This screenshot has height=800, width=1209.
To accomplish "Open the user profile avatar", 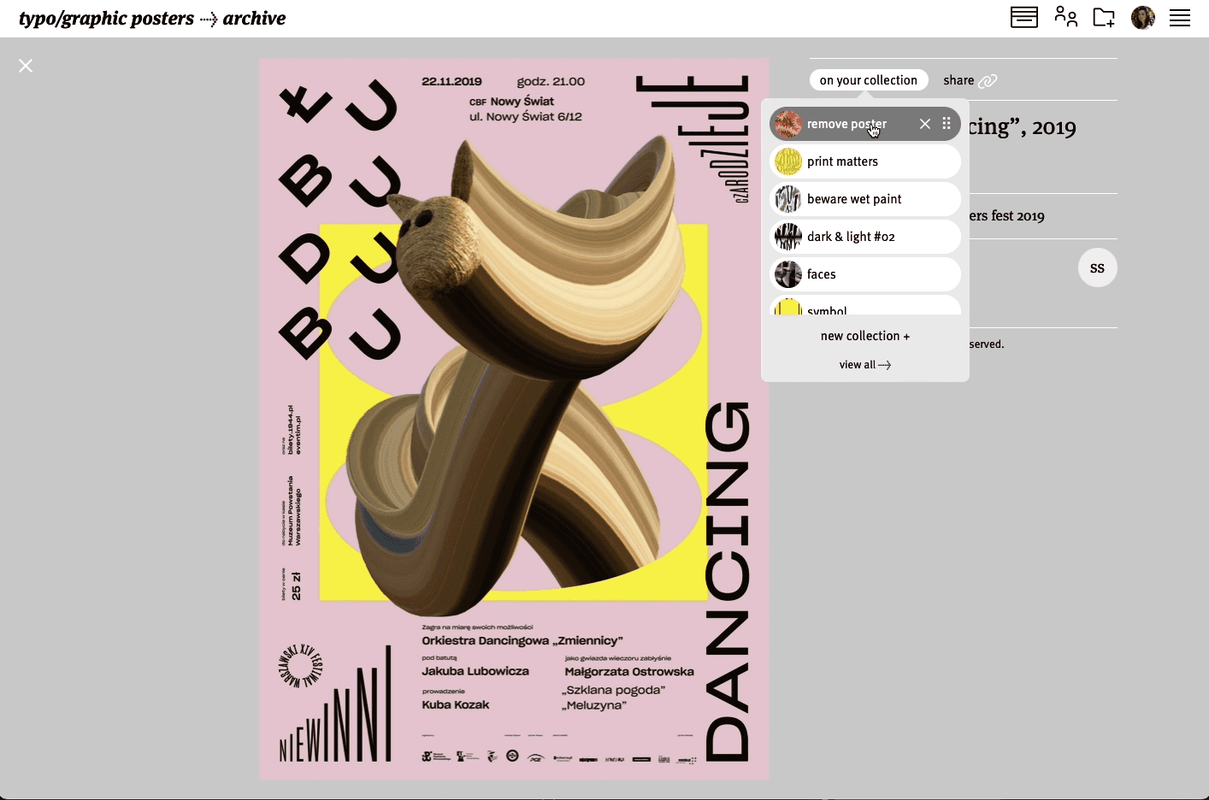I will (1143, 17).
